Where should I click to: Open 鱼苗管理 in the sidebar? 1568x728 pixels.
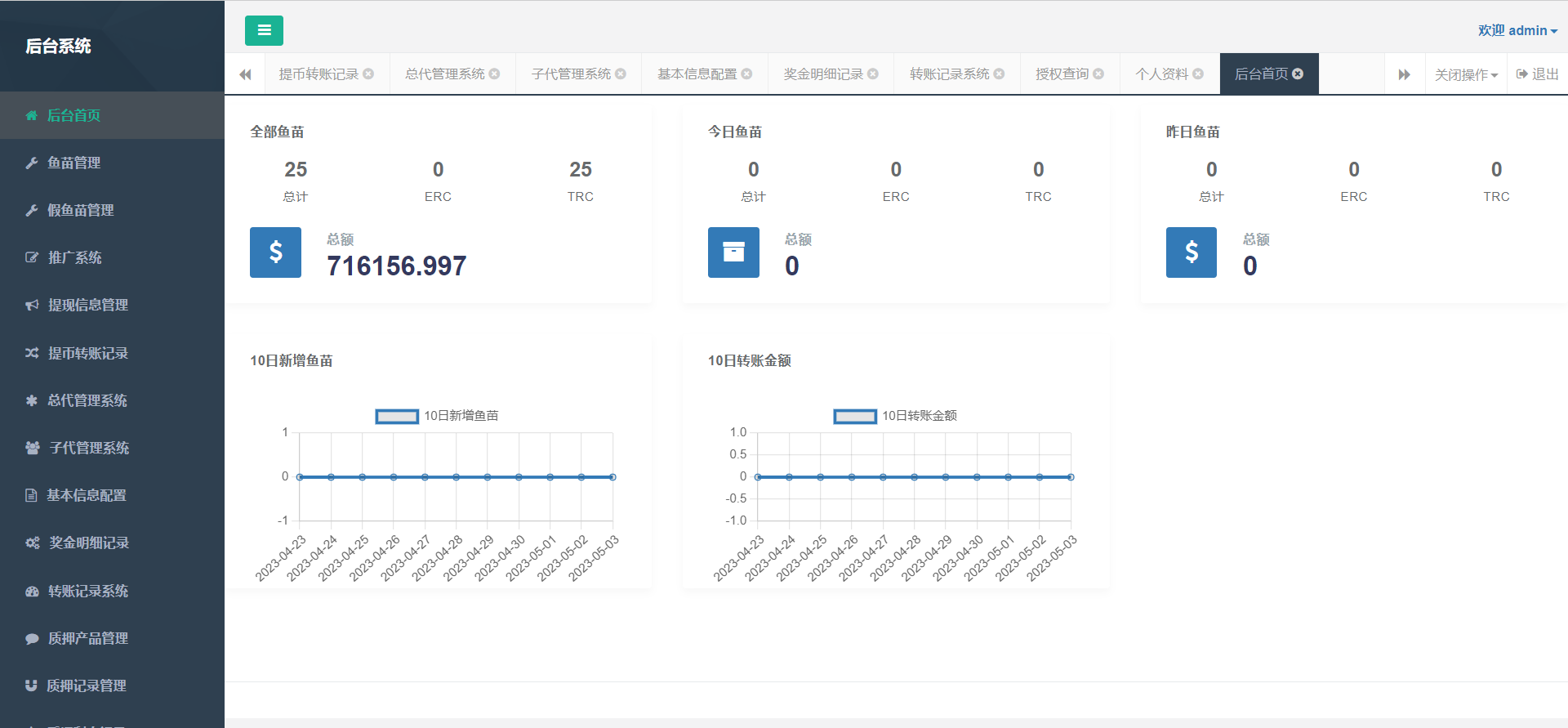73,163
